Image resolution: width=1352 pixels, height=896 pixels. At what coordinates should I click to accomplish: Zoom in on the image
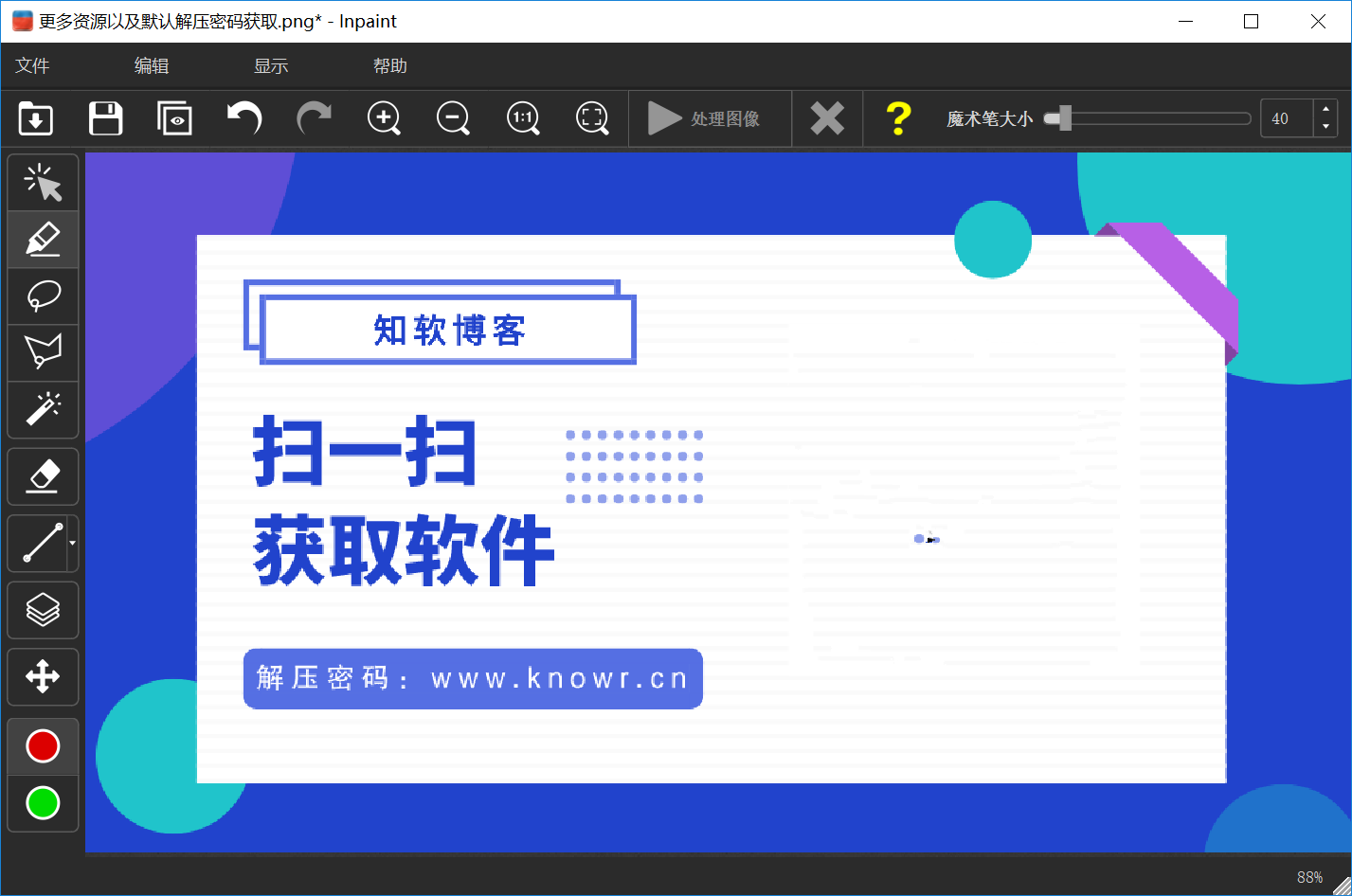pyautogui.click(x=384, y=118)
